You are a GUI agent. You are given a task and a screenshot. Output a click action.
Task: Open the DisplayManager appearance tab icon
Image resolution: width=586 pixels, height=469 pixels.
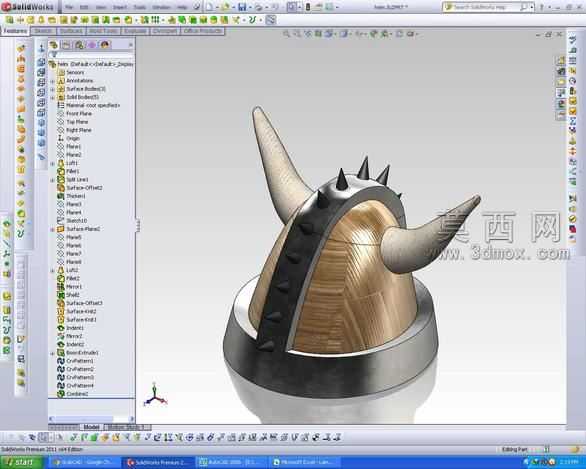click(x=105, y=45)
